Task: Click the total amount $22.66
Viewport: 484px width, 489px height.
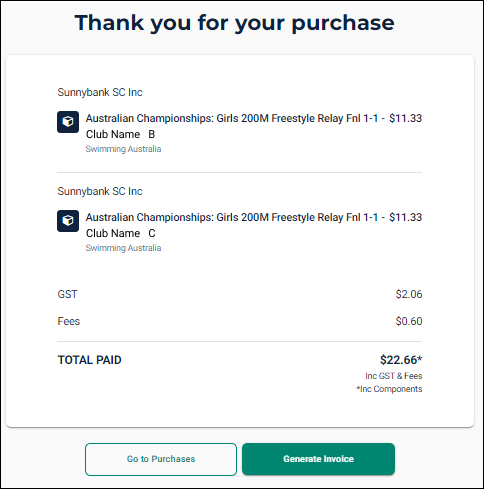Action: [401, 360]
